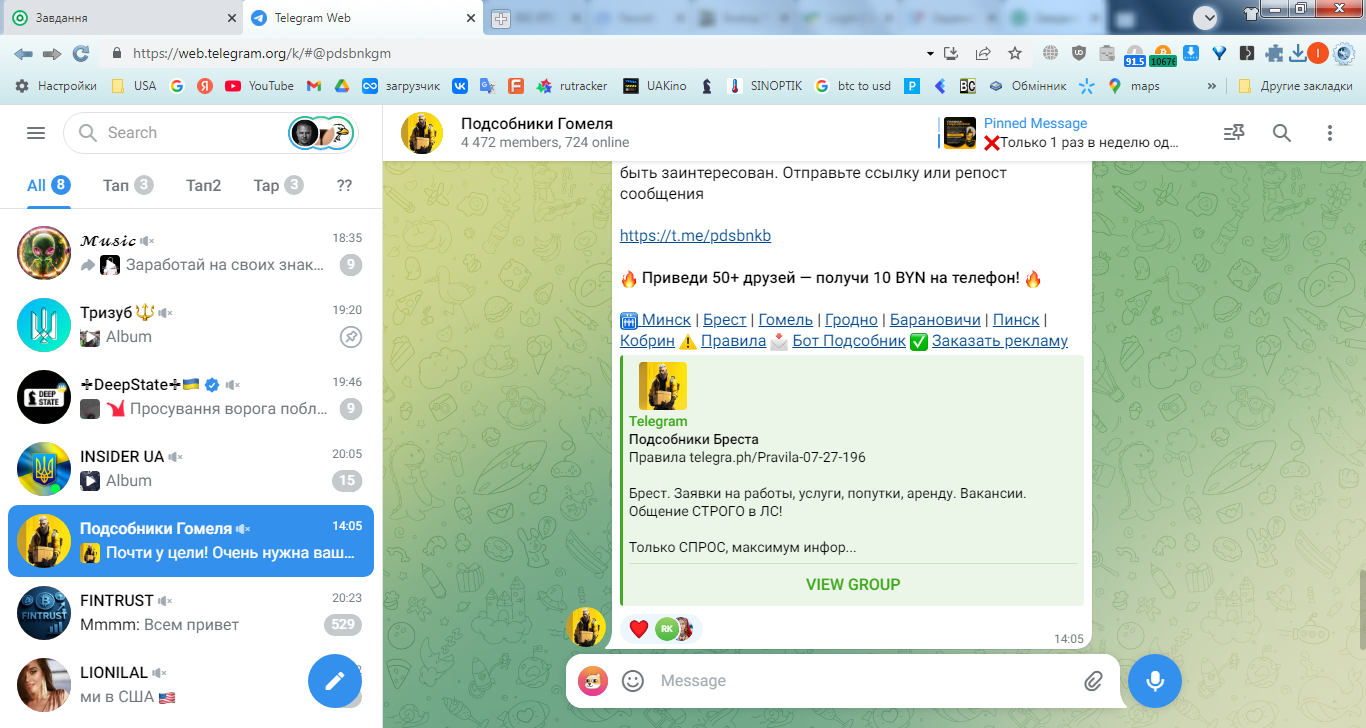Switch to the All chats folder
This screenshot has width=1366, height=728.
(47, 185)
